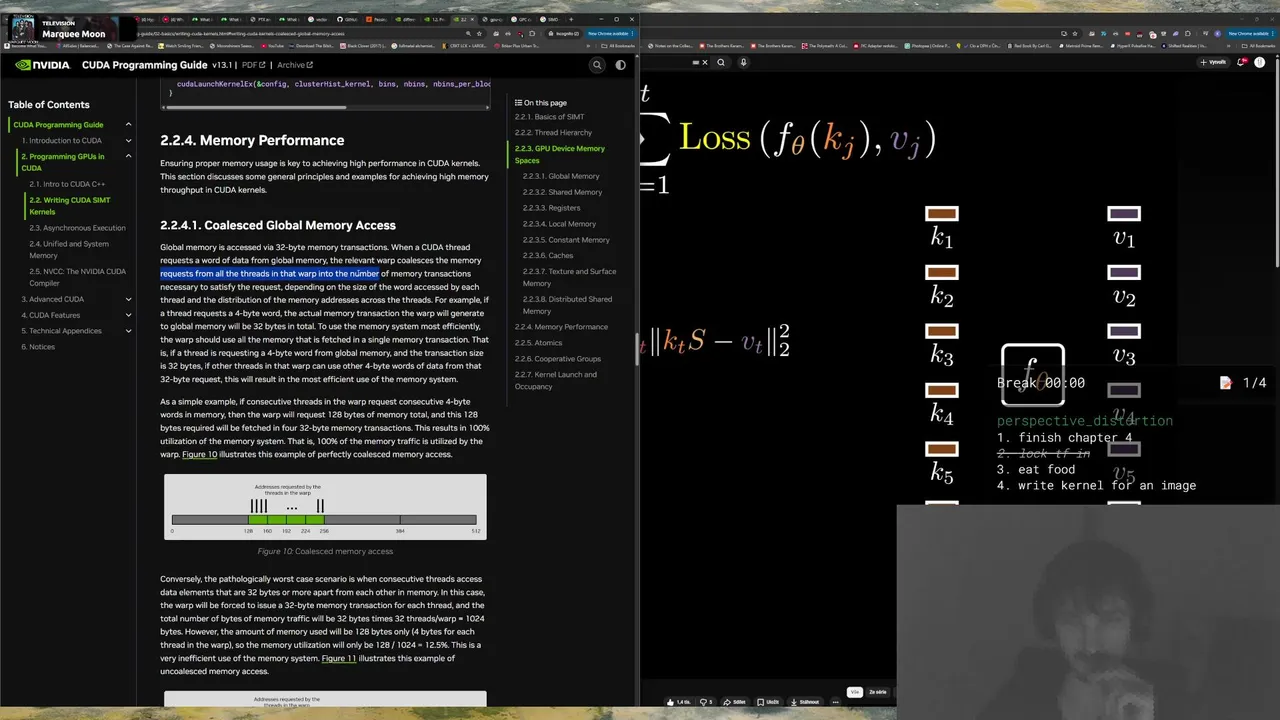The width and height of the screenshot is (1280, 720).
Task: Expand the Introduction to CUDA chevron
Action: coord(128,141)
